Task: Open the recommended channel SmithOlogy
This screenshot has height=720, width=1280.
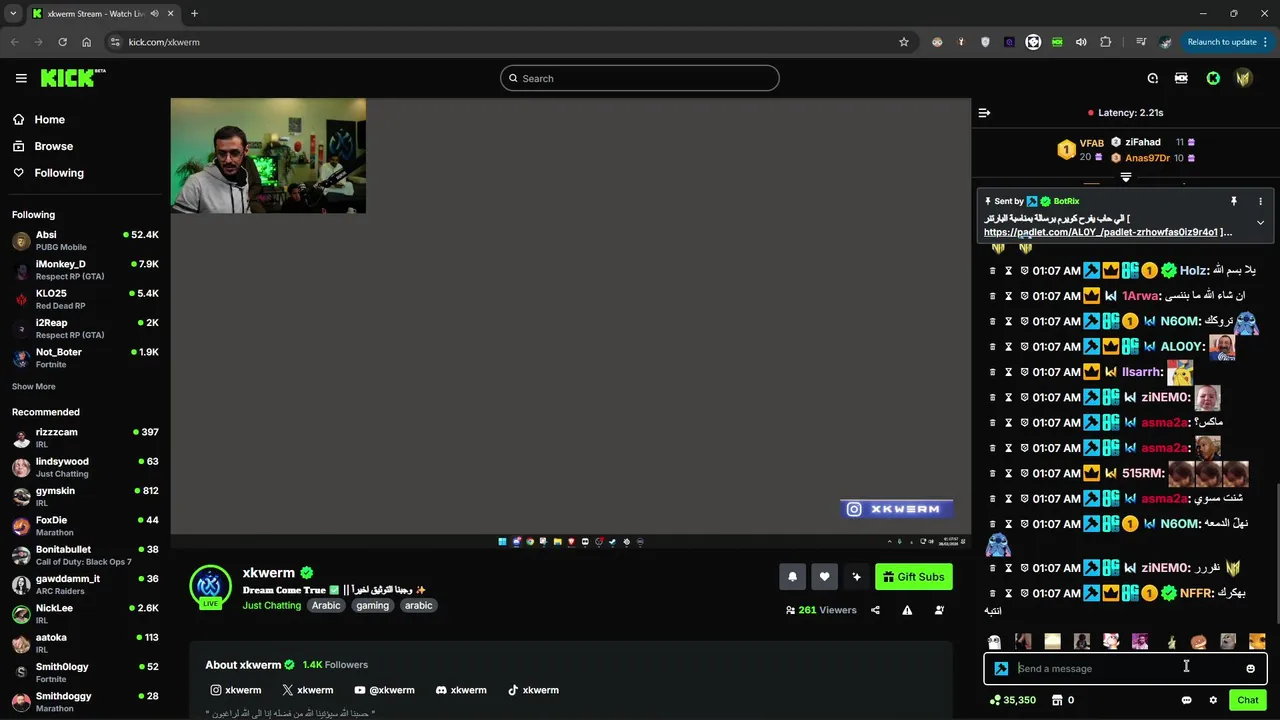Action: (x=85, y=672)
